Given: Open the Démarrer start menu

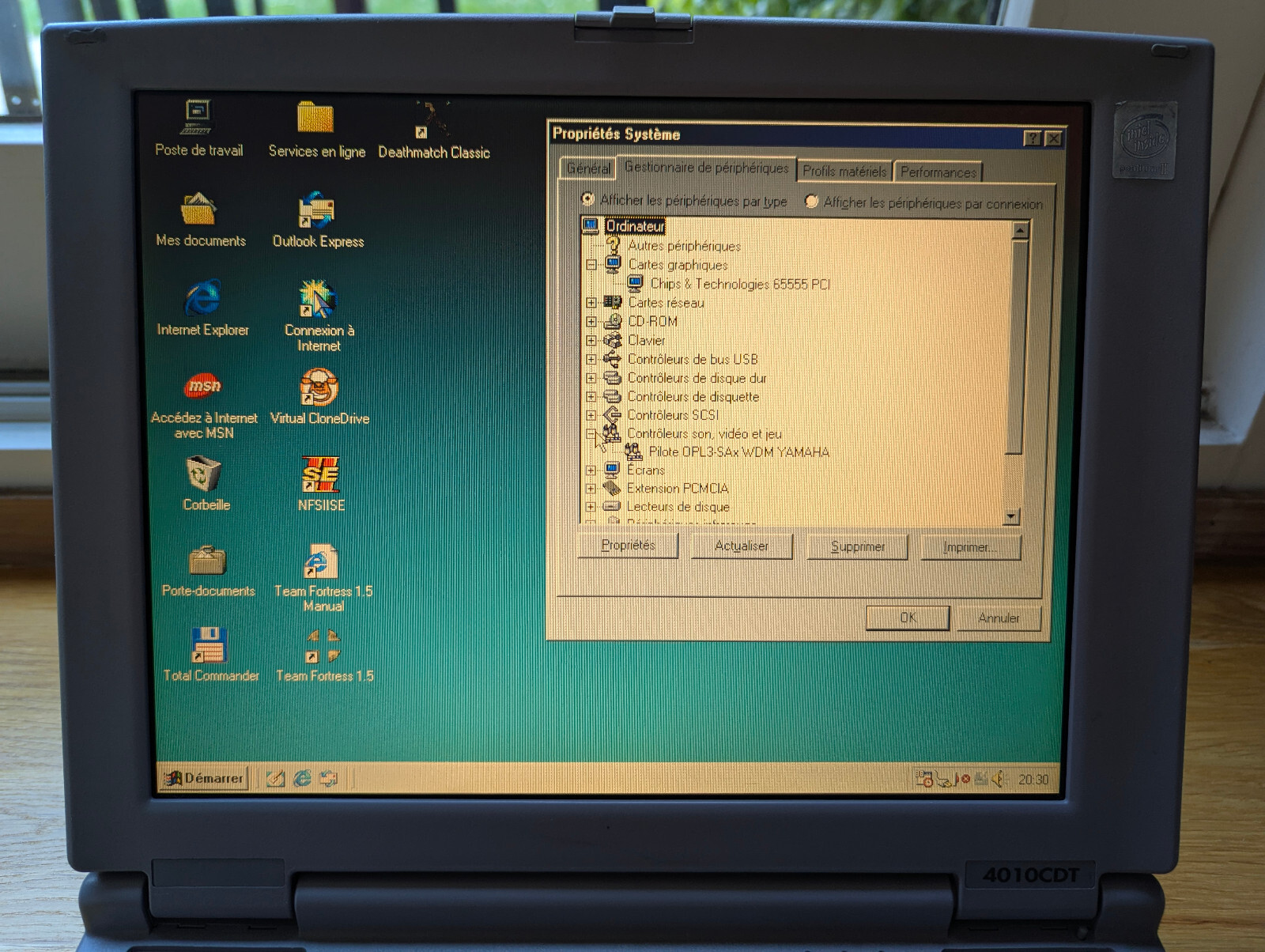Looking at the screenshot, I should click(205, 779).
